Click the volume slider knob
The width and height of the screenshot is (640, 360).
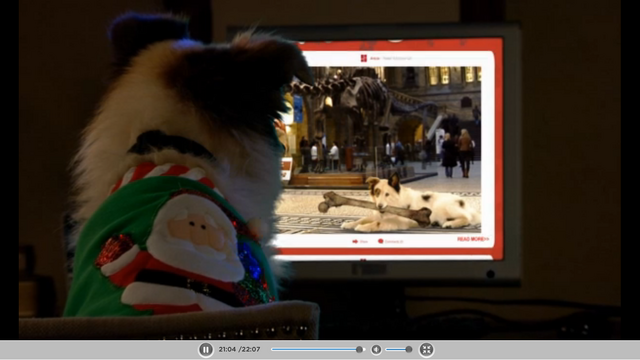click(x=409, y=349)
